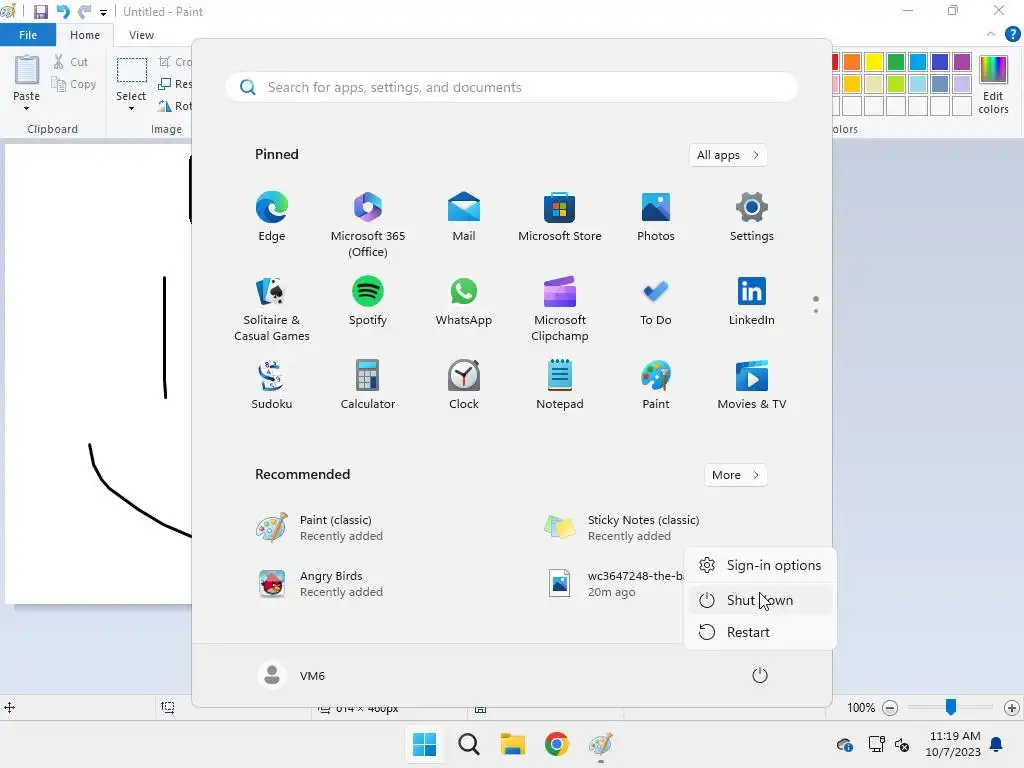Image resolution: width=1024 pixels, height=768 pixels.
Task: Switch to the Home tab in Paint
Action: point(85,35)
